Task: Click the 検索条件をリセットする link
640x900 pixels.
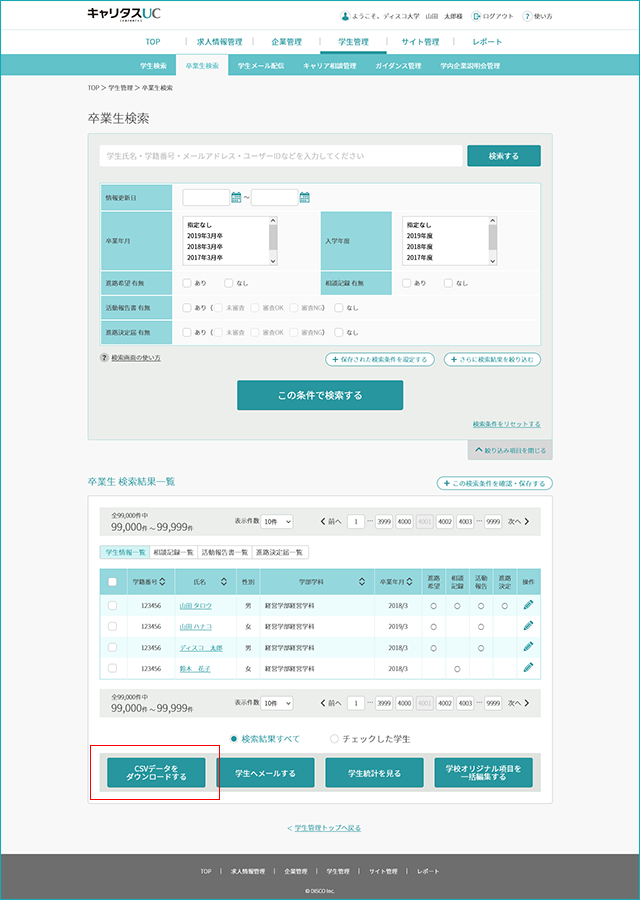Action: pos(506,424)
